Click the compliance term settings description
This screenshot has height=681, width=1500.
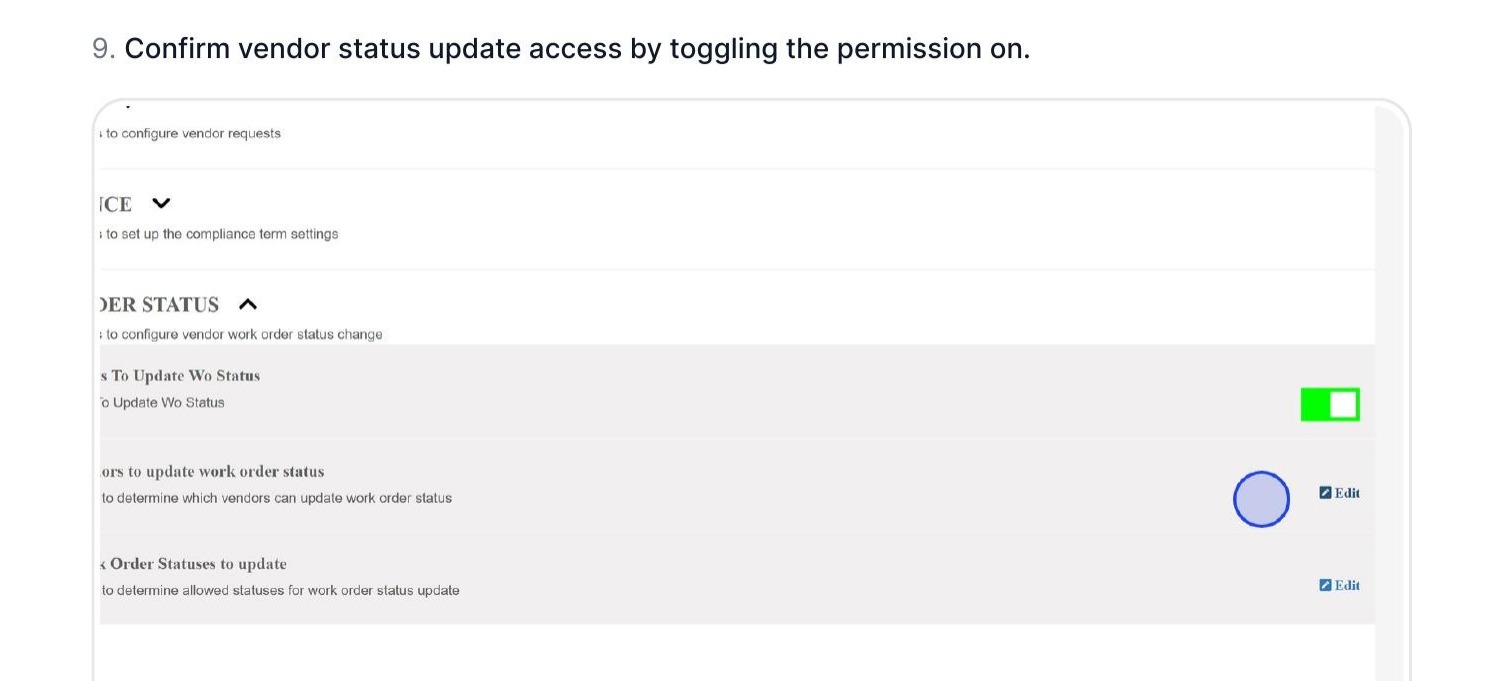[222, 234]
